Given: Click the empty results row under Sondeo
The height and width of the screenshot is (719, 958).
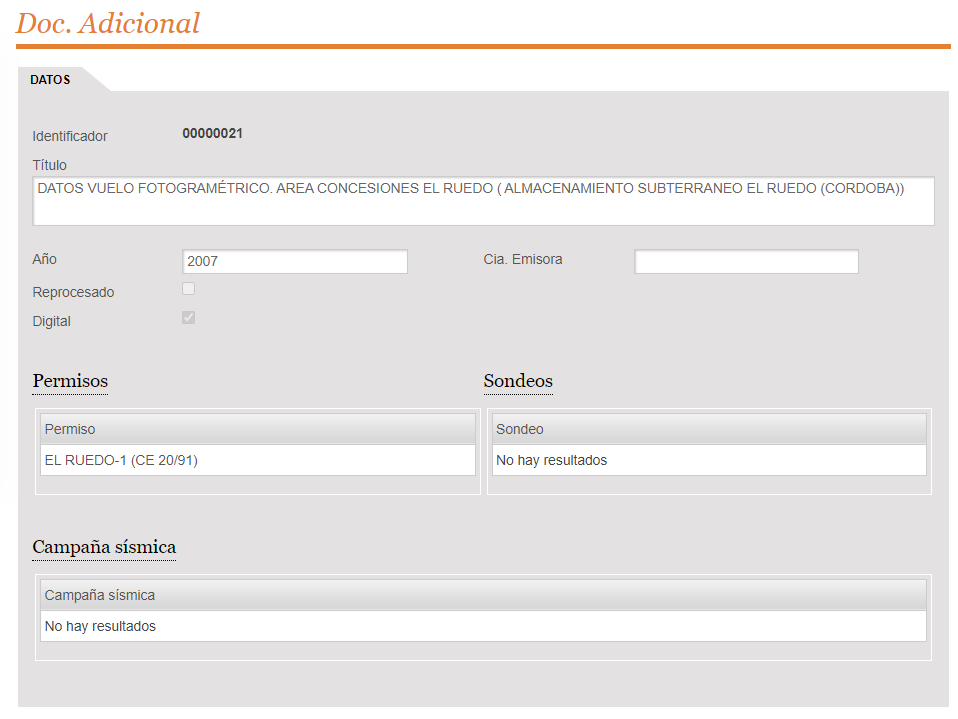Looking at the screenshot, I should (708, 460).
